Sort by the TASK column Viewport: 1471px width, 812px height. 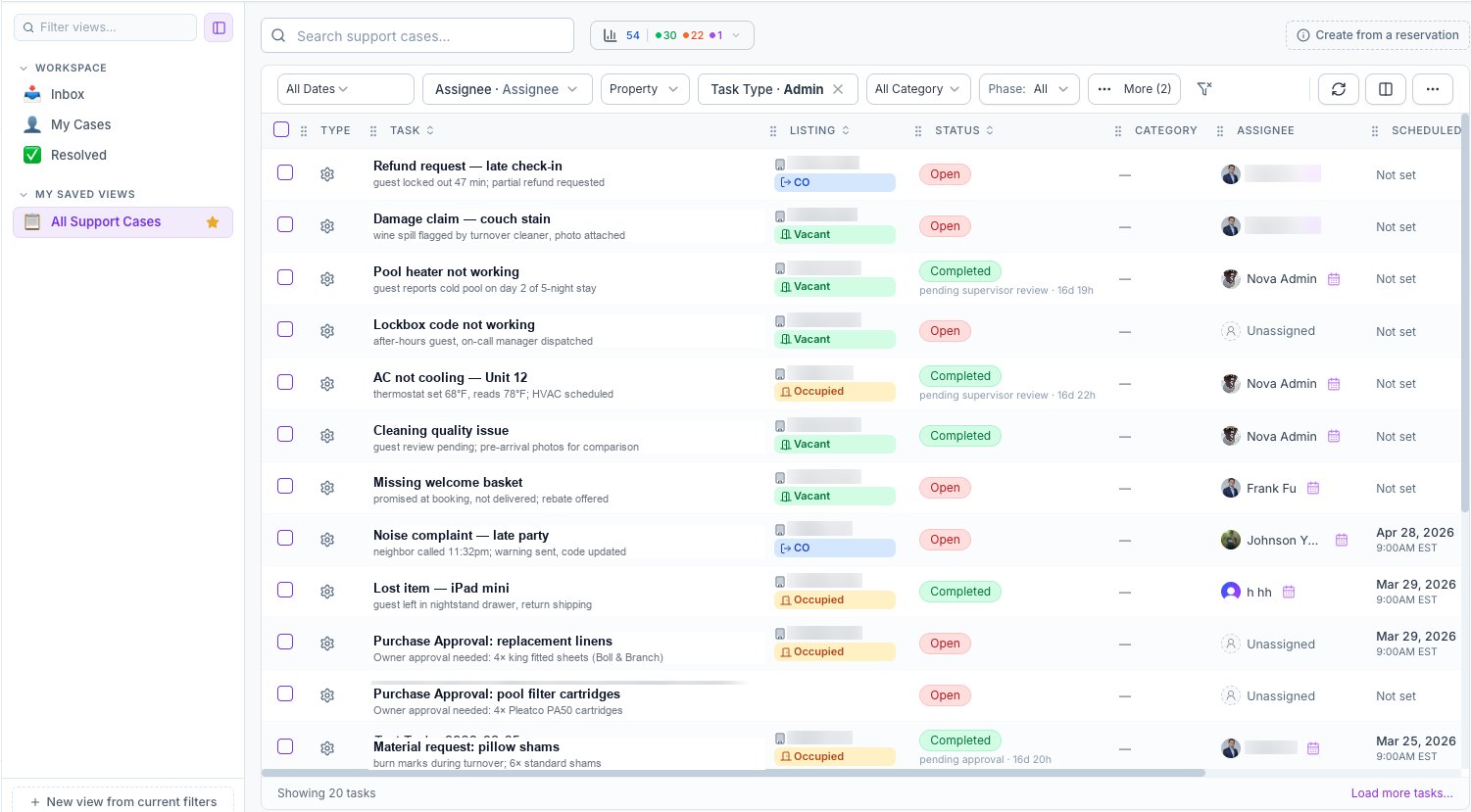tap(412, 130)
